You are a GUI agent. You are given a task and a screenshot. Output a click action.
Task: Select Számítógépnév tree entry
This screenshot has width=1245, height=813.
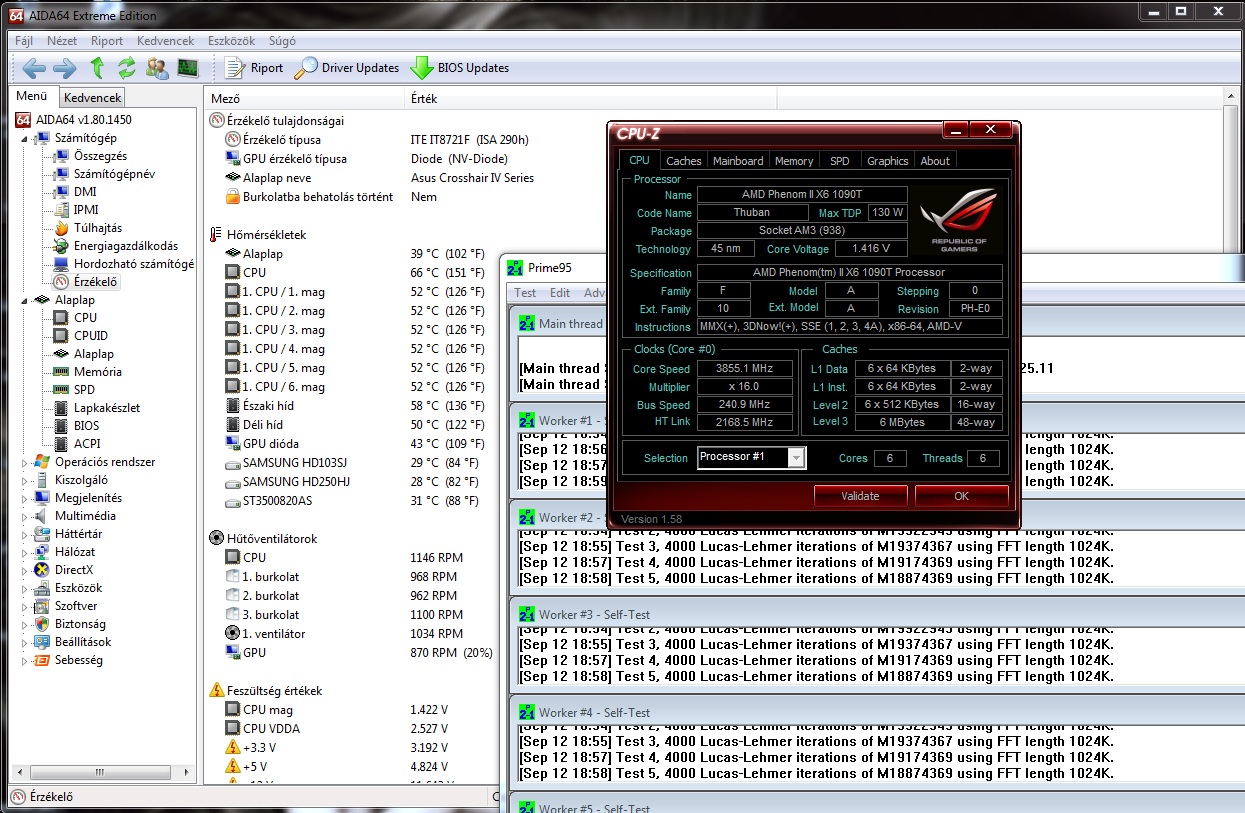pos(114,174)
